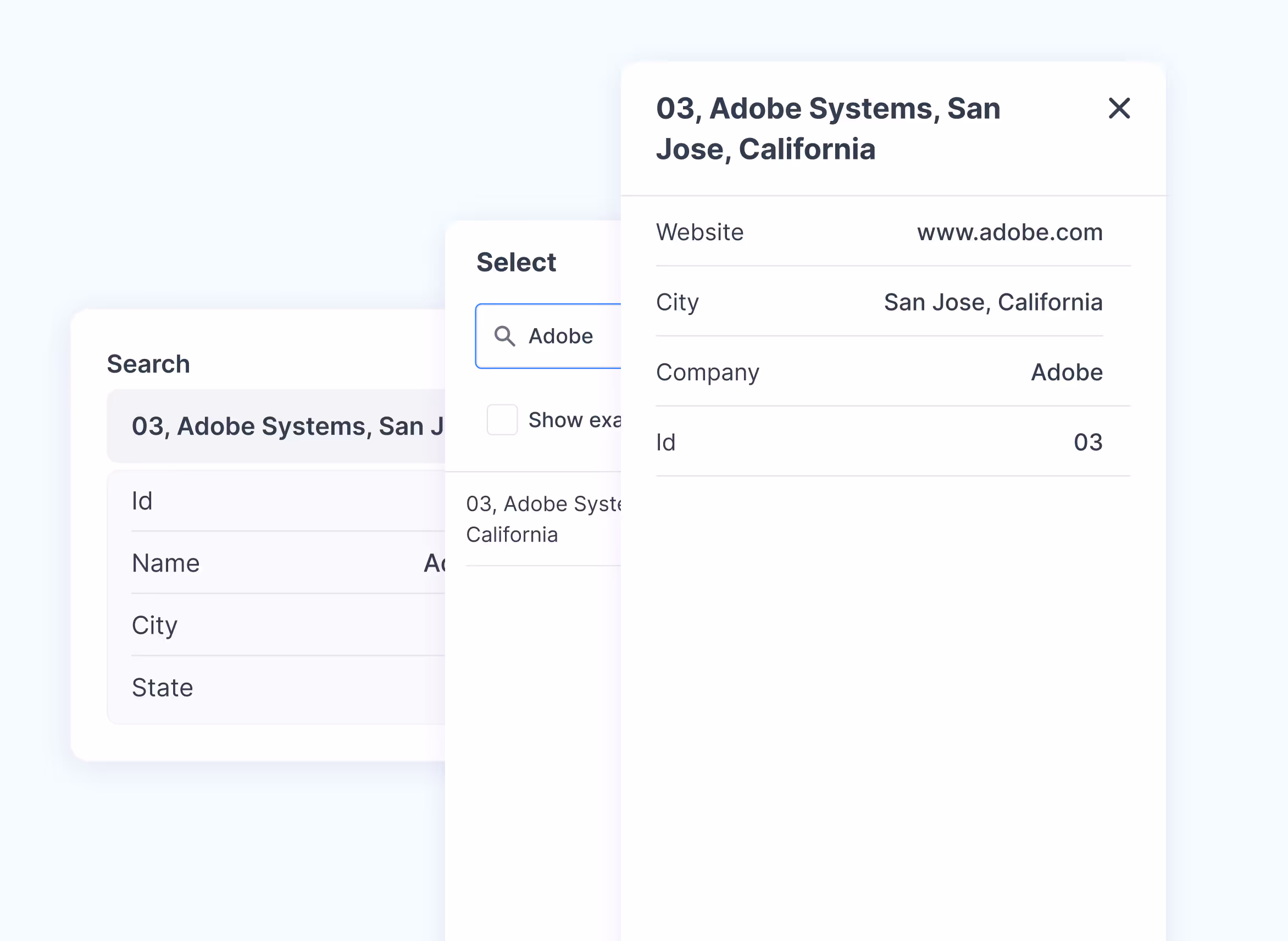Click the Search heading label
1288x941 pixels.
(x=148, y=364)
